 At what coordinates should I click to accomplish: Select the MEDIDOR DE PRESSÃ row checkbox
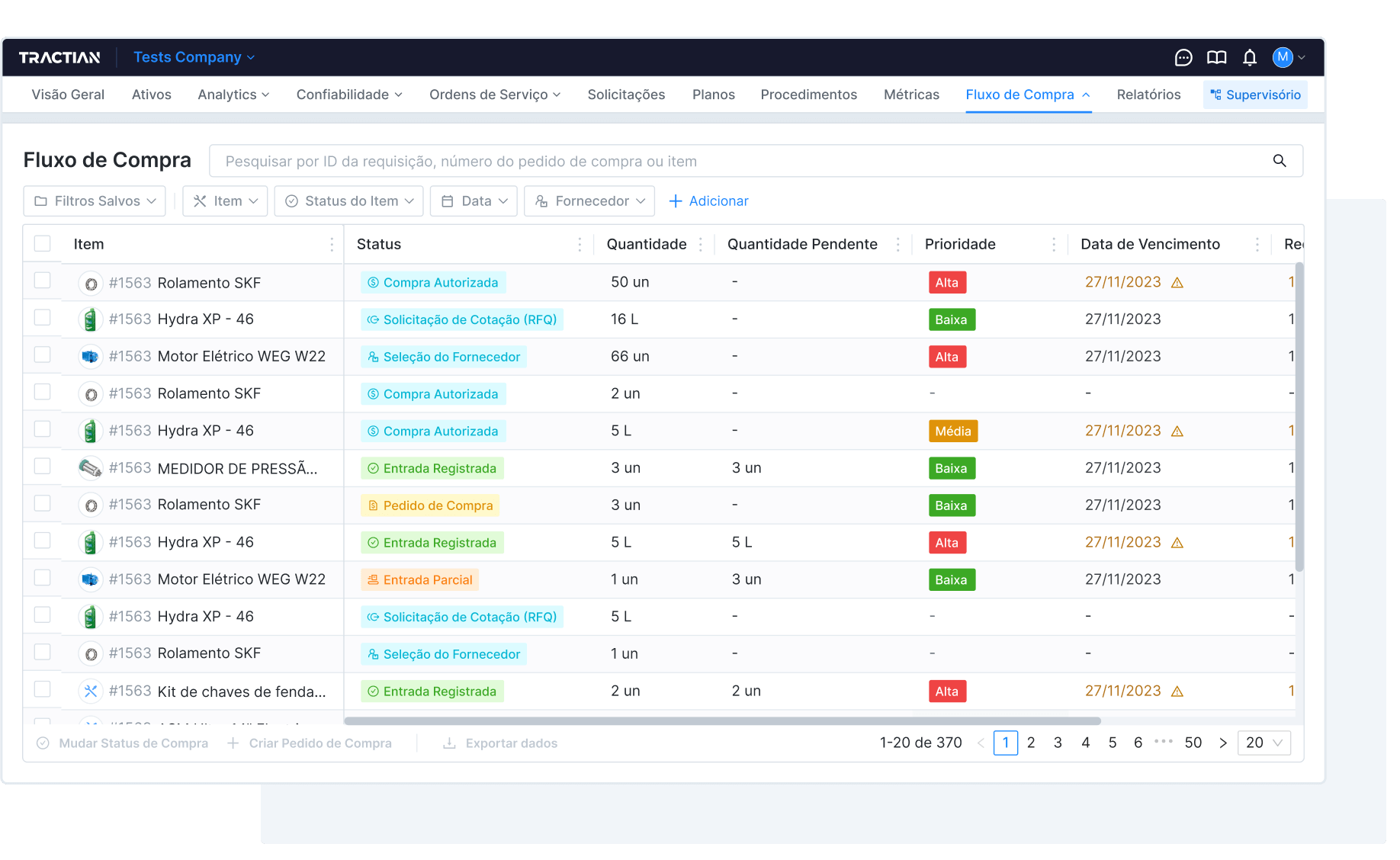coord(43,467)
